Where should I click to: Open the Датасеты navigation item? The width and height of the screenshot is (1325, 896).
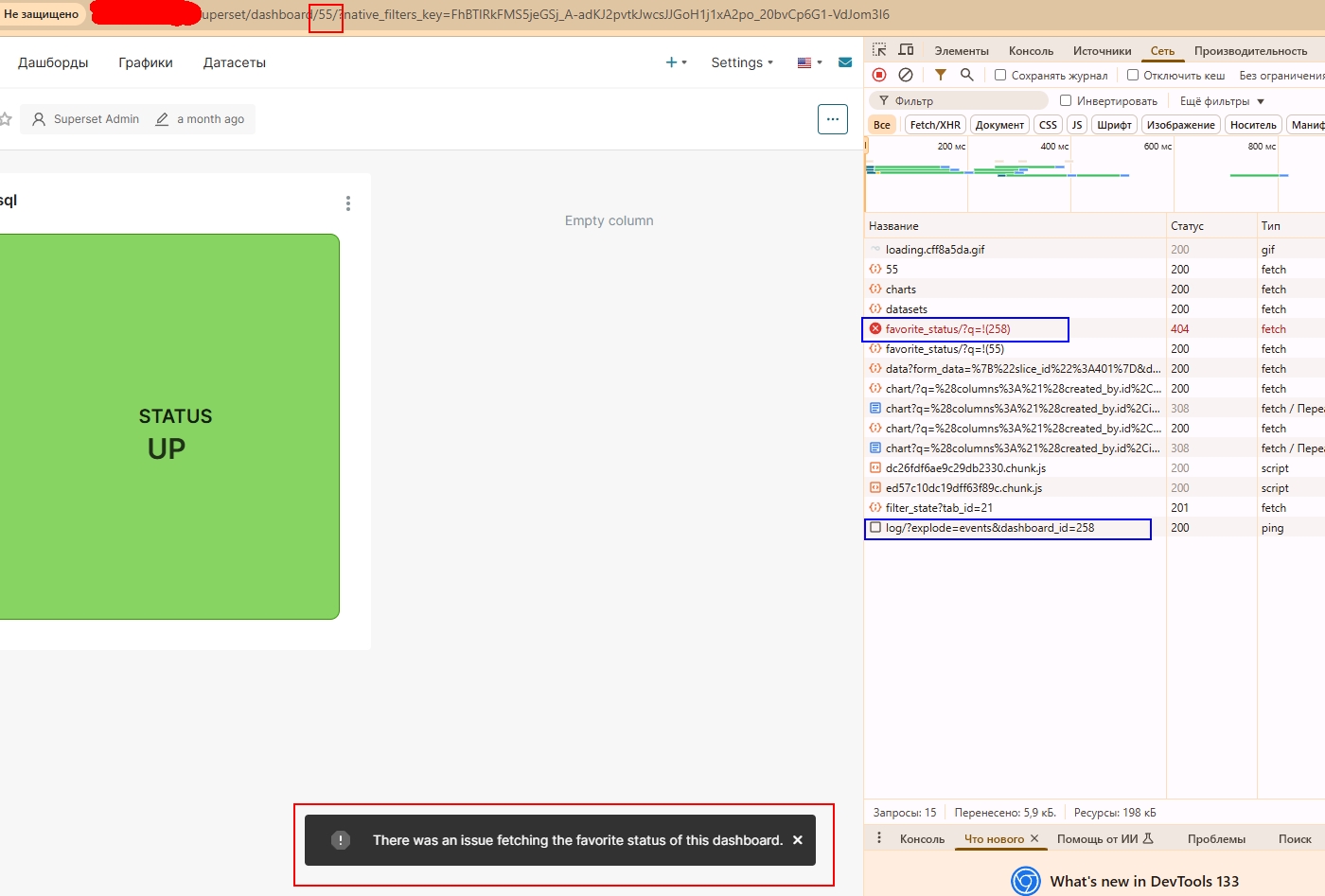(x=234, y=62)
